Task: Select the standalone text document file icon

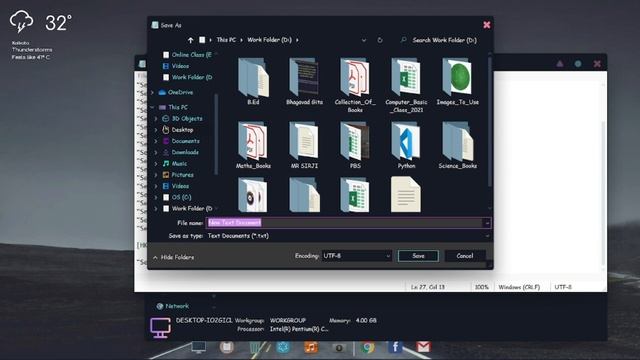Action: [x=405, y=195]
